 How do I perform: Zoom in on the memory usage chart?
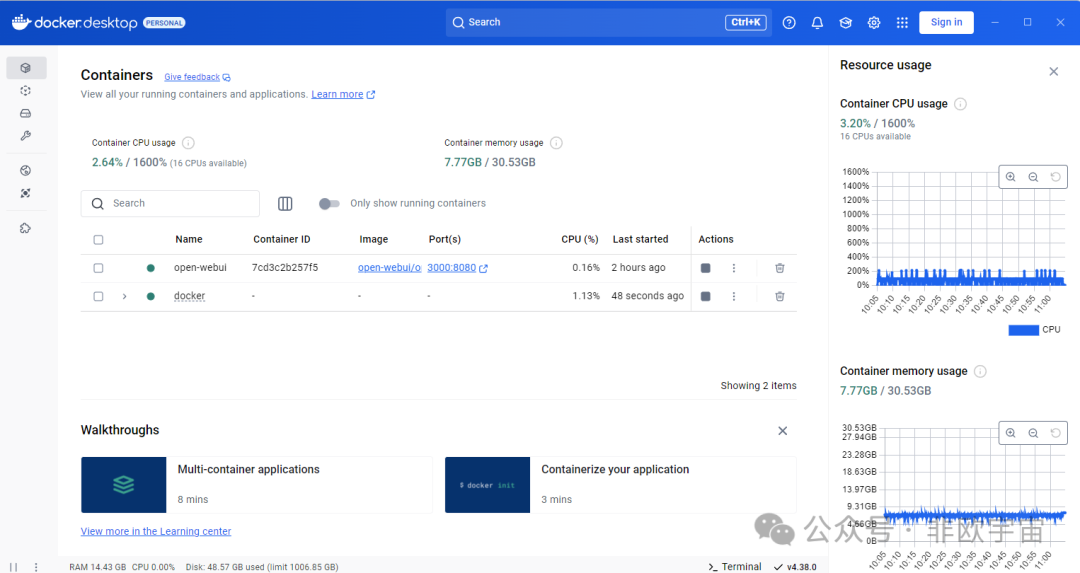(x=1010, y=433)
